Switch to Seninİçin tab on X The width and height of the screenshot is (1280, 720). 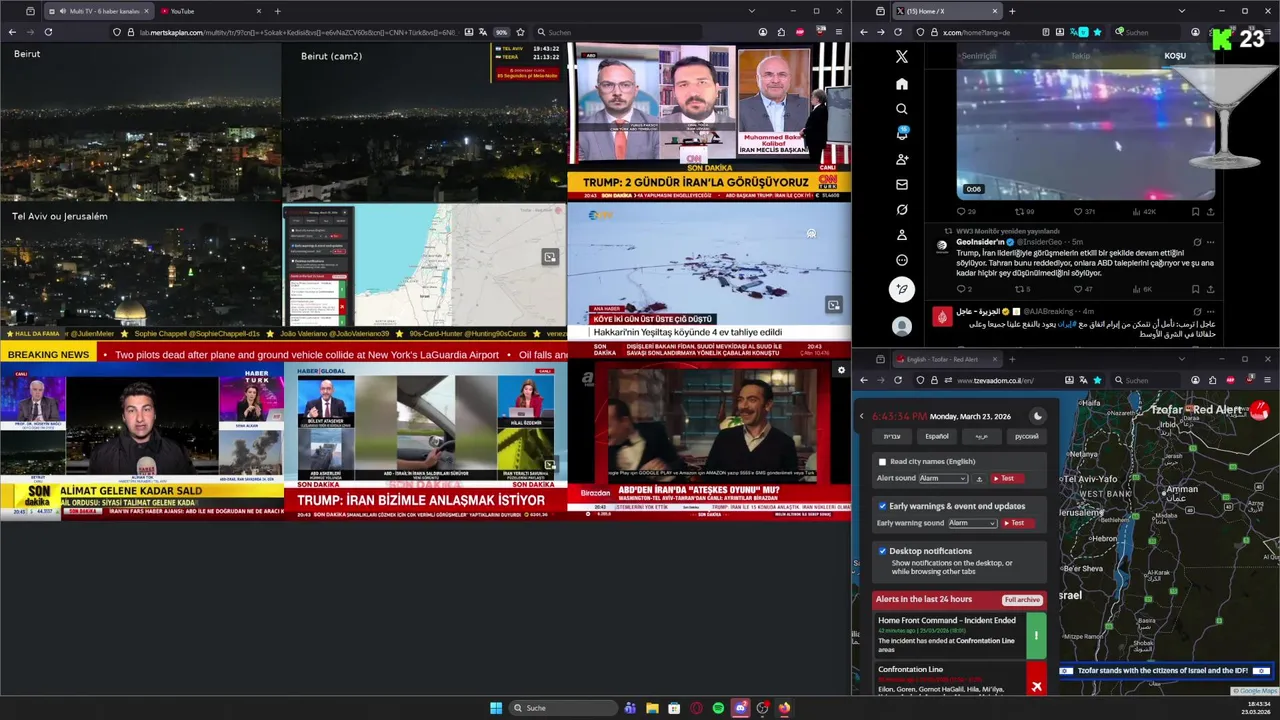point(979,56)
